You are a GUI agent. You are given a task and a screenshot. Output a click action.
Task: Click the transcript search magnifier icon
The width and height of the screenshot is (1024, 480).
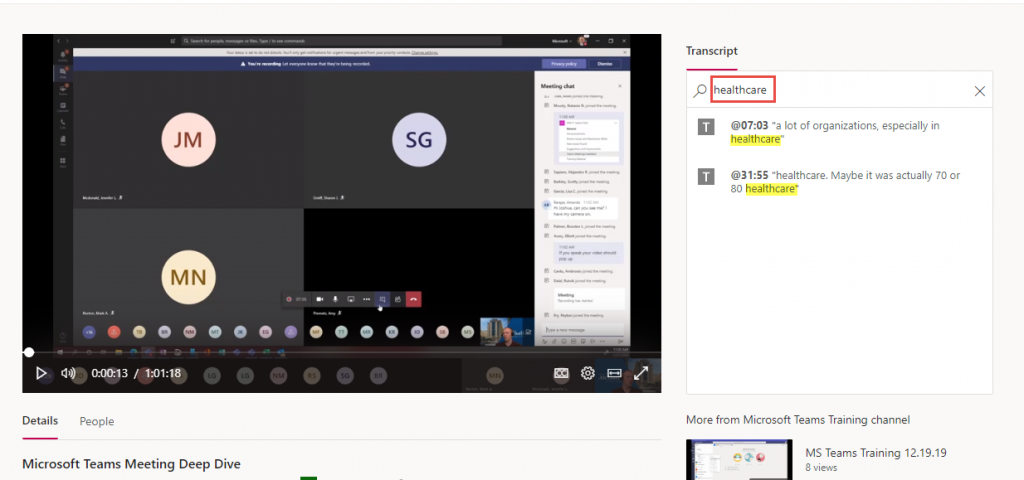(700, 91)
